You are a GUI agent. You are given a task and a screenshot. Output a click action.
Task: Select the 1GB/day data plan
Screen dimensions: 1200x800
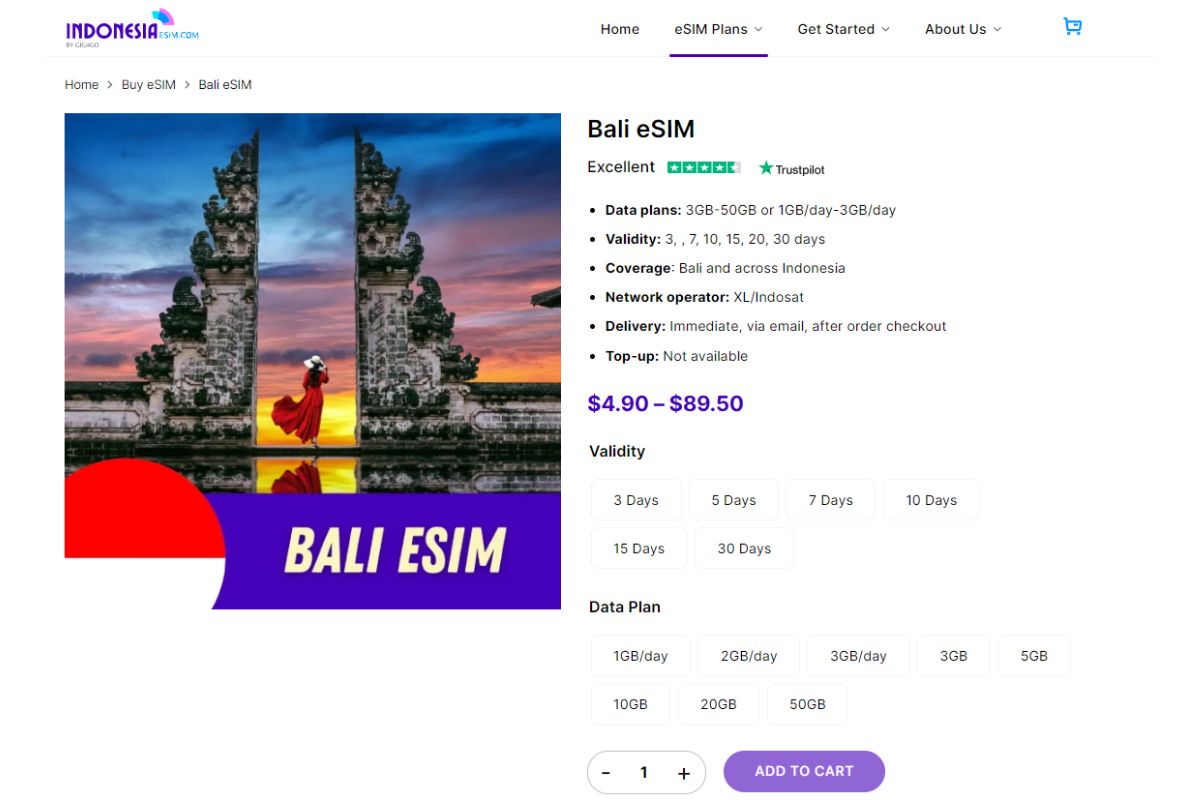(641, 655)
